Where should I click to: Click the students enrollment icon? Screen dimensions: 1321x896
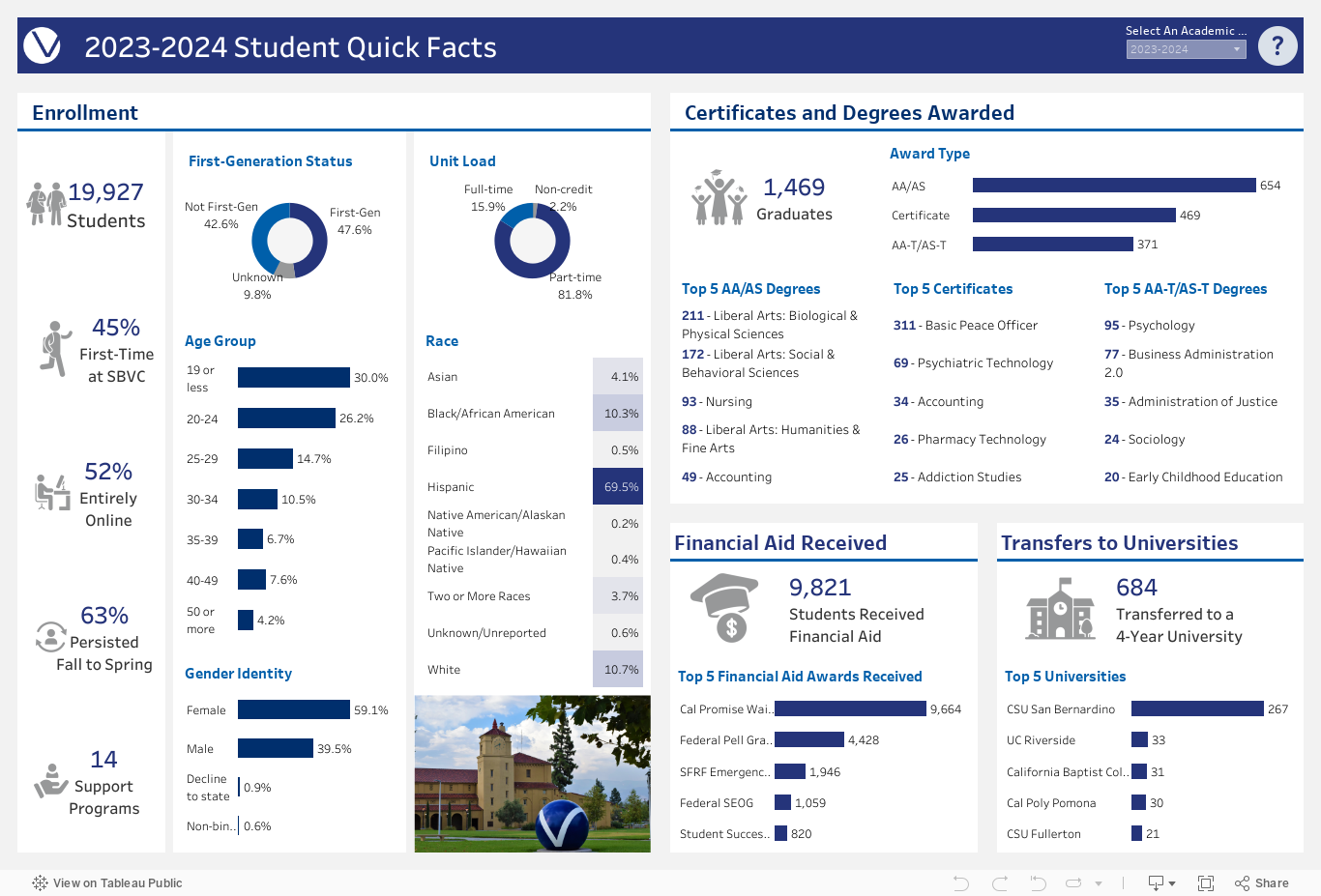coord(46,204)
